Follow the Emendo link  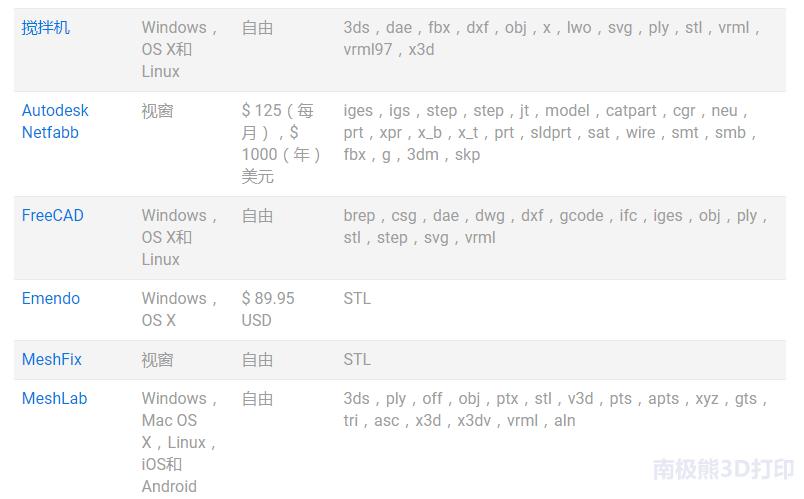pyautogui.click(x=51, y=298)
